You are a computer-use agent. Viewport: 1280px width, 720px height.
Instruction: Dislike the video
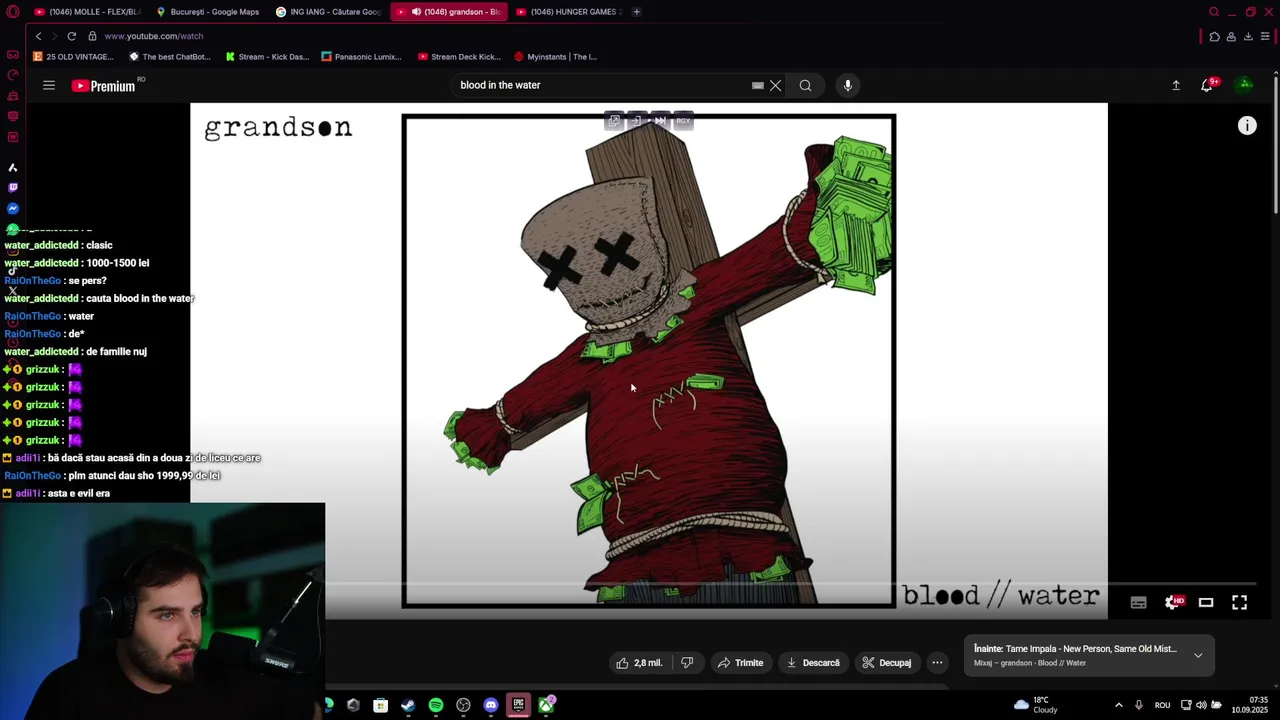coord(687,663)
